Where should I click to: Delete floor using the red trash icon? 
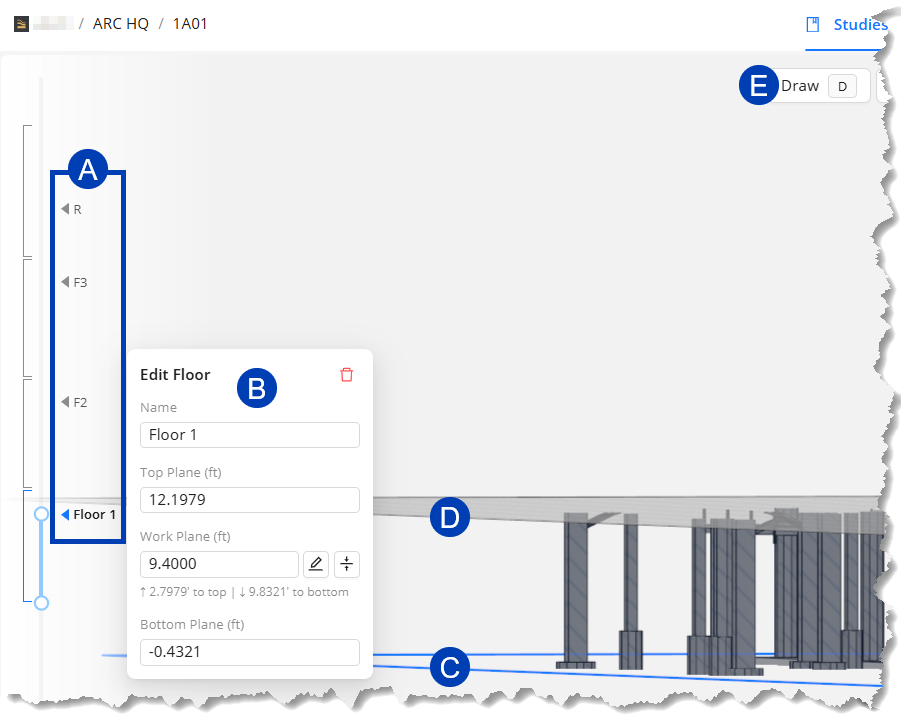[346, 375]
